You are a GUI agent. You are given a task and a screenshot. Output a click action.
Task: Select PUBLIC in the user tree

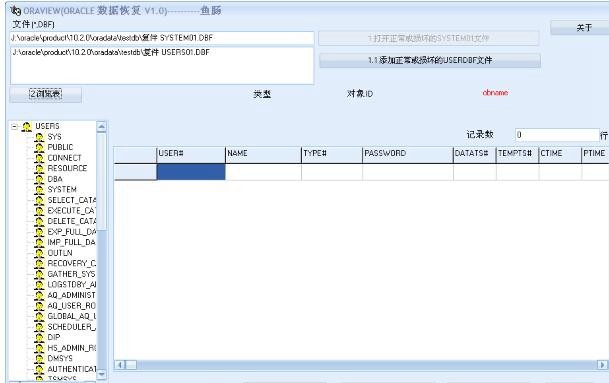(x=60, y=147)
